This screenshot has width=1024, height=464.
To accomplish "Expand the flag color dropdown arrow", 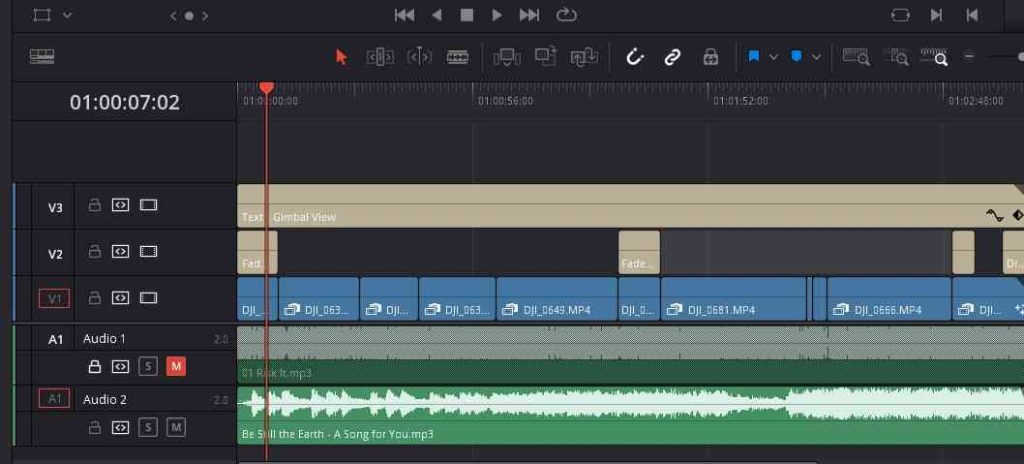I will tap(773, 57).
